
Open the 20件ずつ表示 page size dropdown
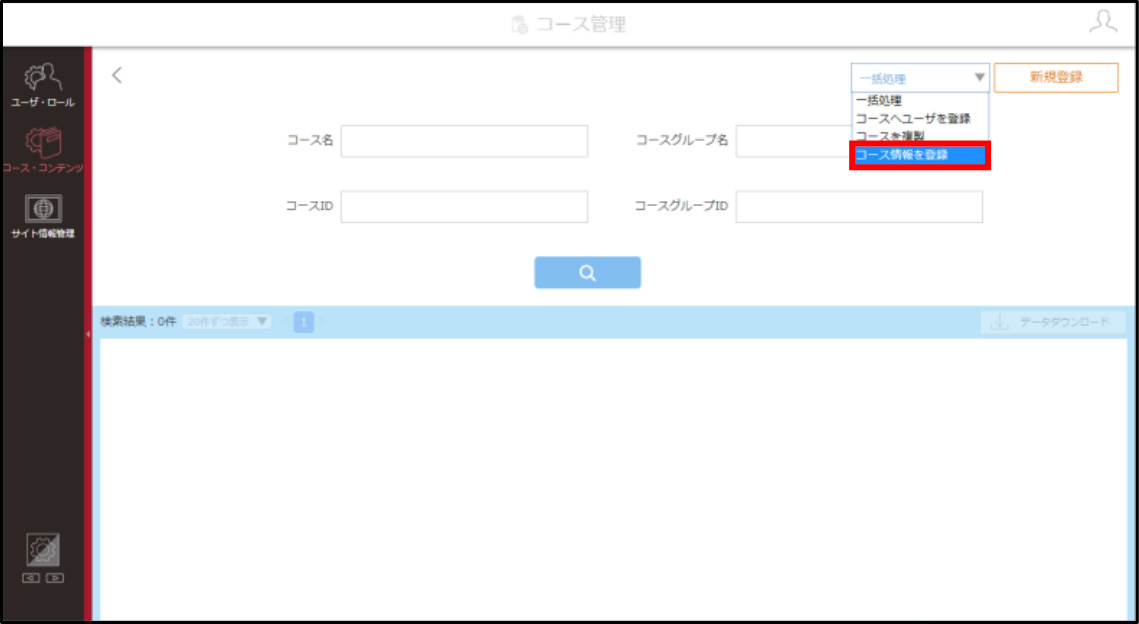(x=227, y=321)
